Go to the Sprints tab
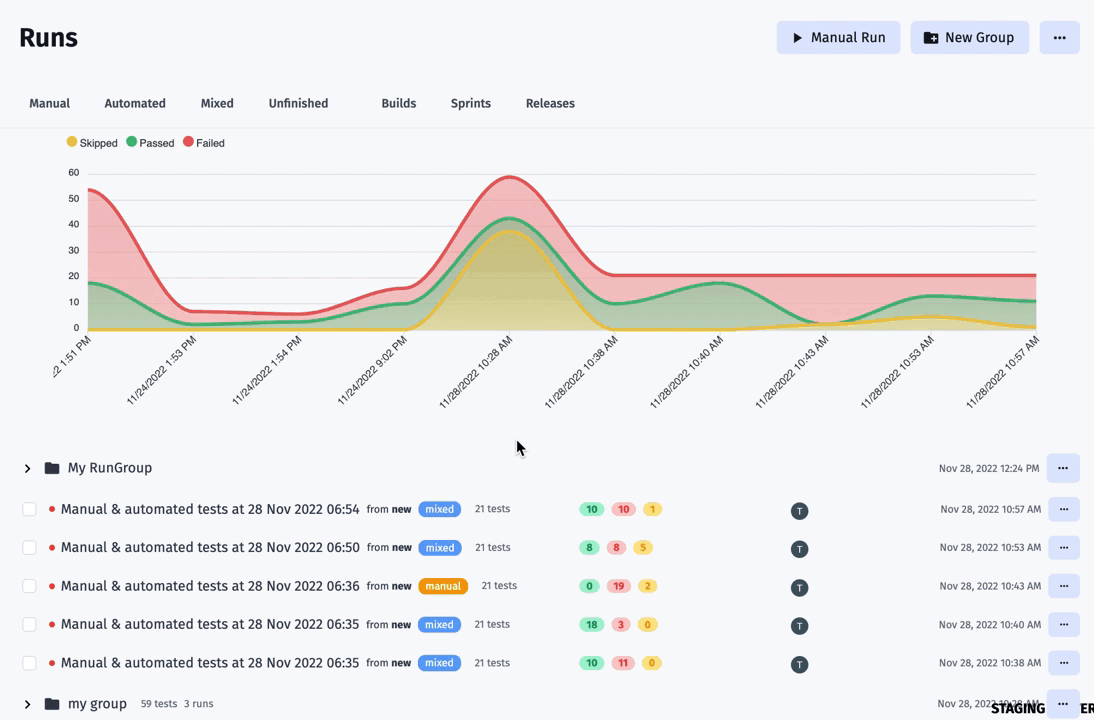Viewport: 1094px width, 720px height. 470,103
